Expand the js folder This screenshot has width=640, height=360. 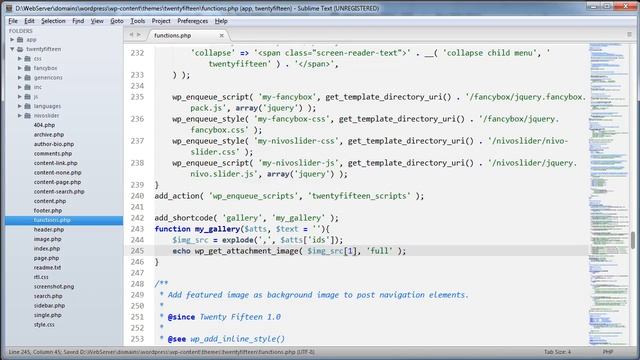pos(20,97)
